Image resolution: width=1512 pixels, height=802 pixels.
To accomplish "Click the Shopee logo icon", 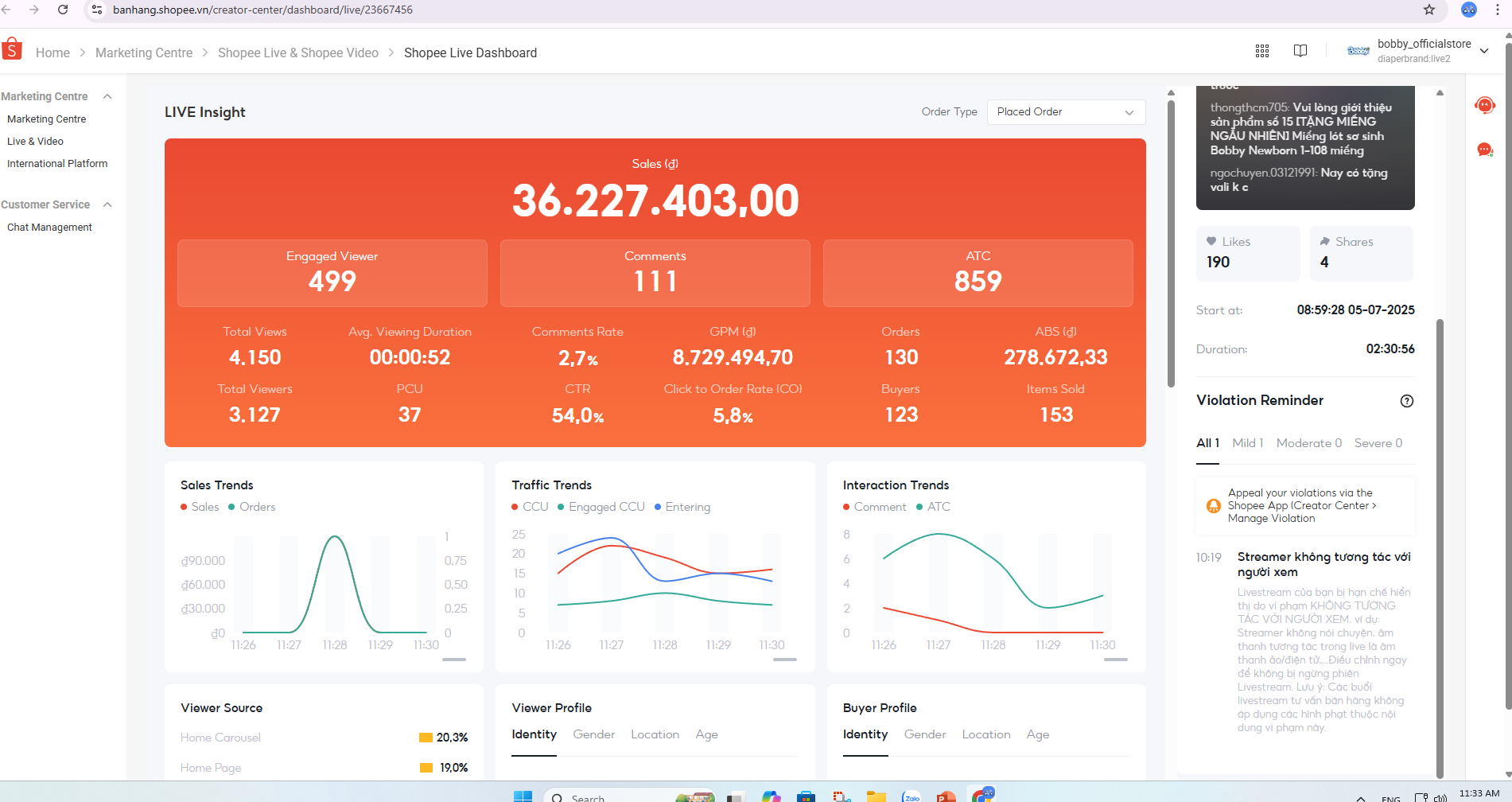I will point(12,49).
